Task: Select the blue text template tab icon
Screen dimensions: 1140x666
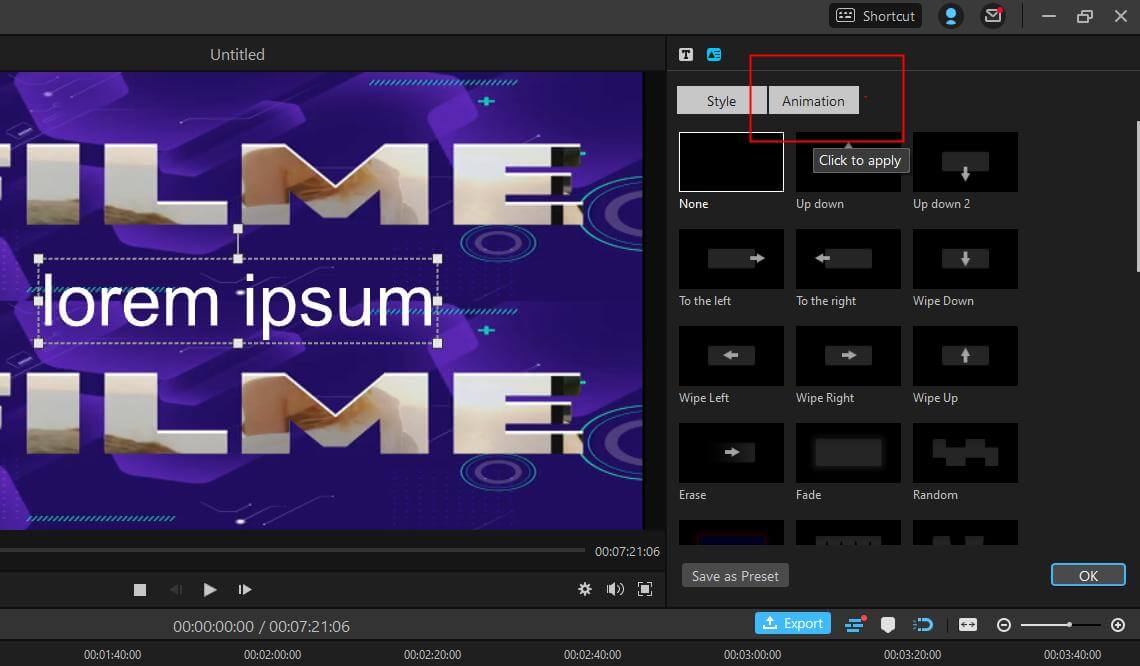Action: 714,55
